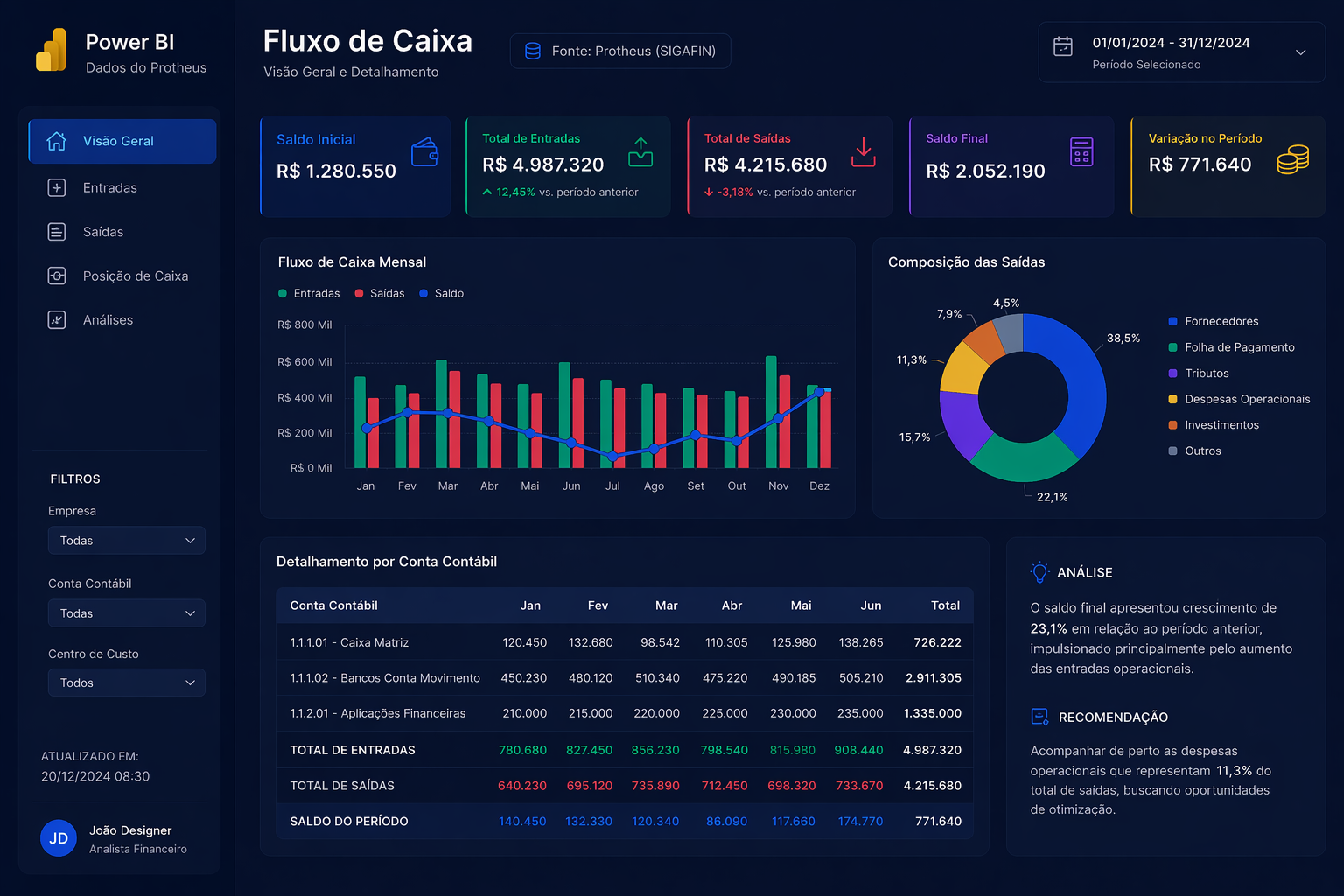This screenshot has width=1344, height=896.
Task: Toggle the Saídas series in chart legend
Action: 379,294
